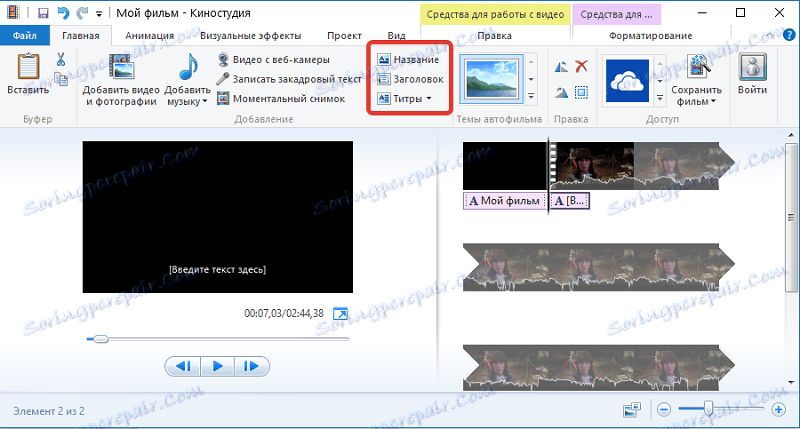Screen dimensions: 800x429
Task: Select the landscape AutoMovie theme thumbnail
Action: coord(491,79)
